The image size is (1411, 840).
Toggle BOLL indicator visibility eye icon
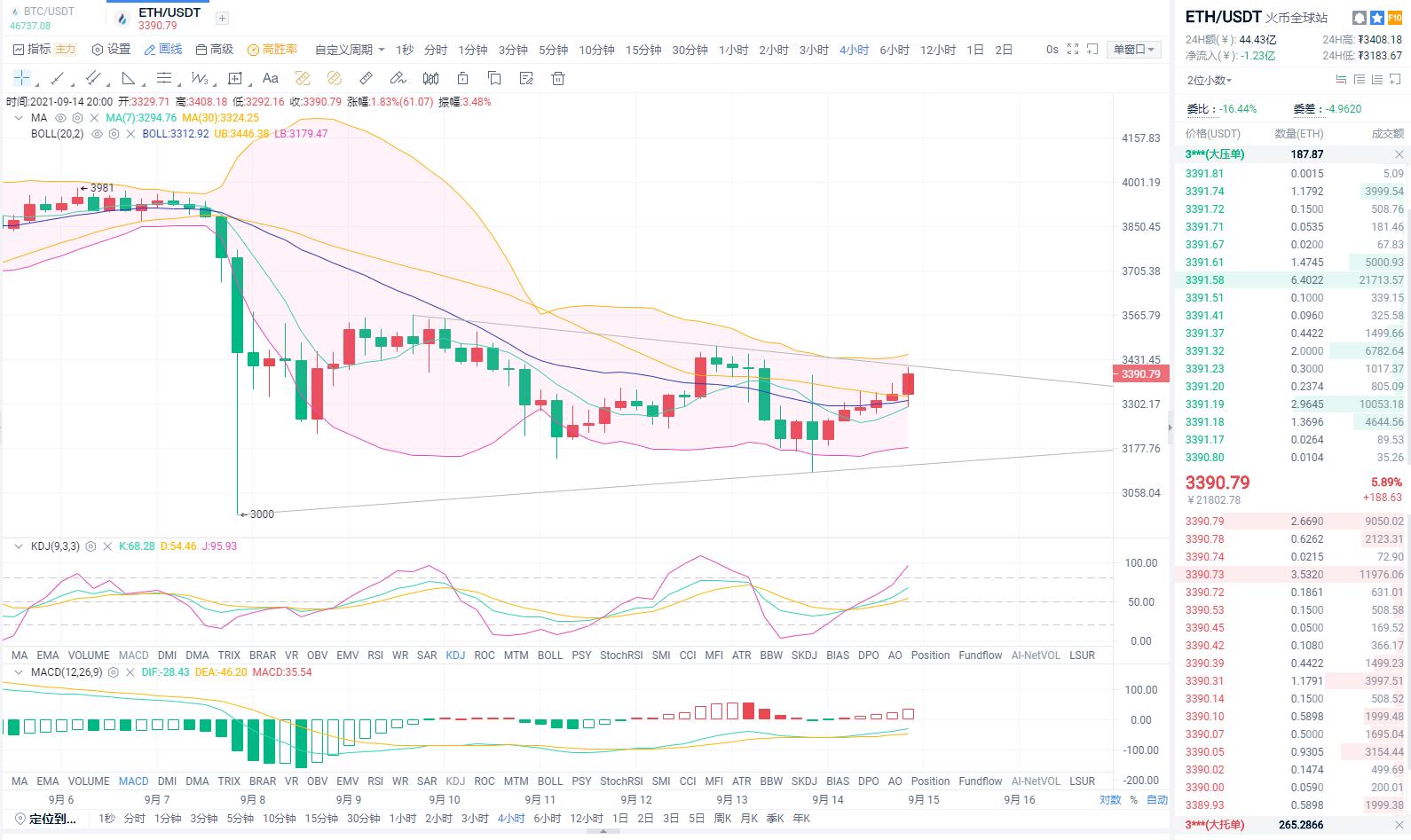pyautogui.click(x=96, y=134)
